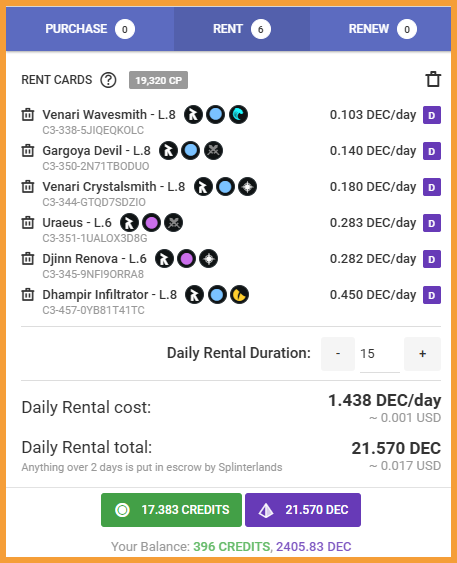Viewport: 457px width, 563px height.
Task: Click Djinn Renova's white life element icon
Action: (x=209, y=259)
